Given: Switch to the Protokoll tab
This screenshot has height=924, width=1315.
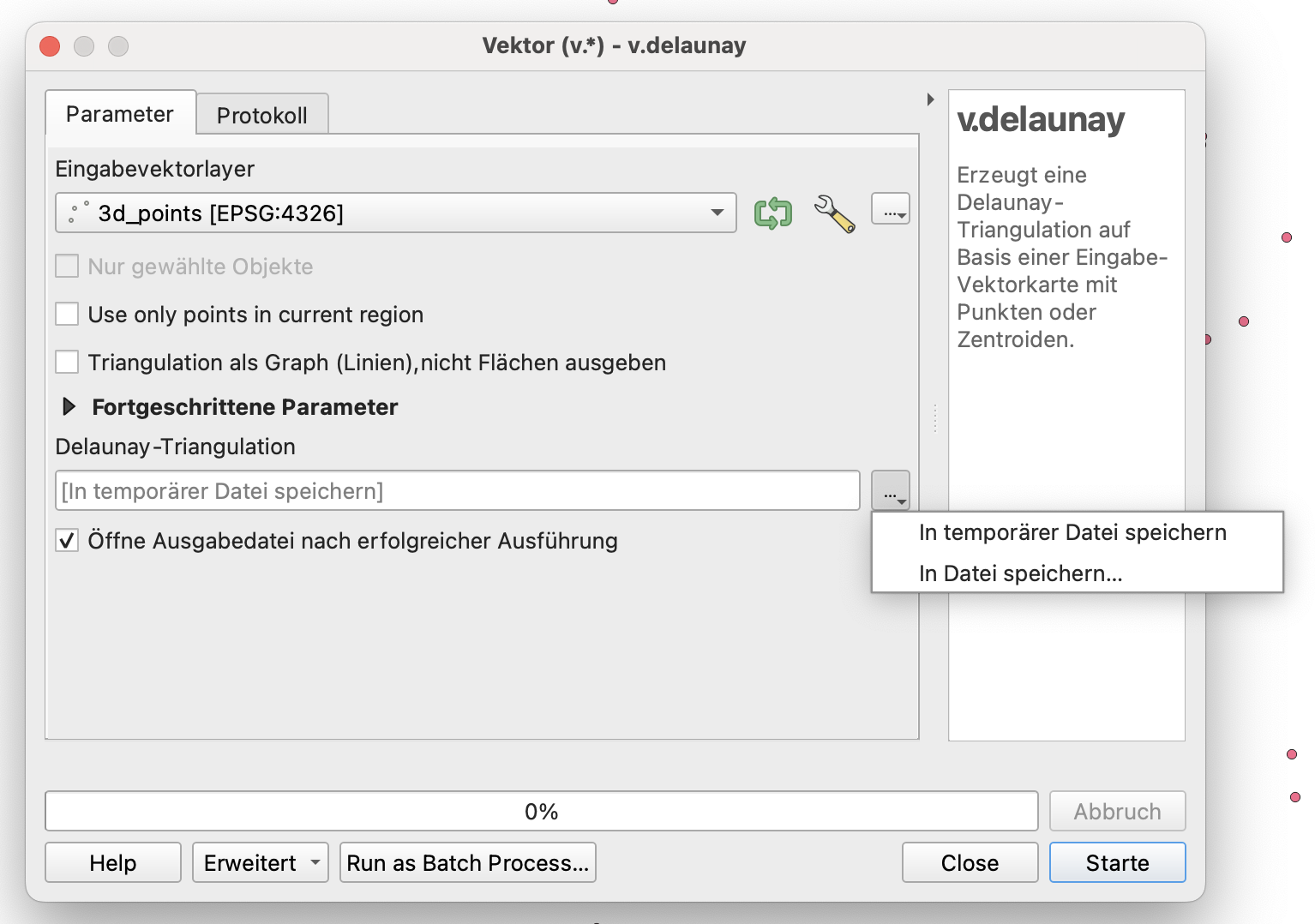Looking at the screenshot, I should tap(262, 115).
